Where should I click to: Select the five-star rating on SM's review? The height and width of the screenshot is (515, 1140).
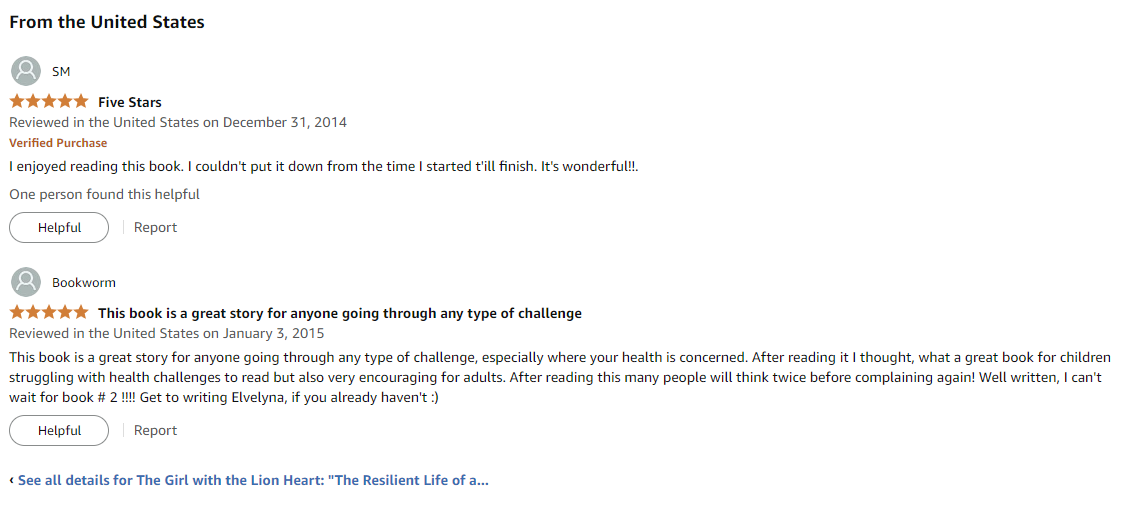click(49, 102)
